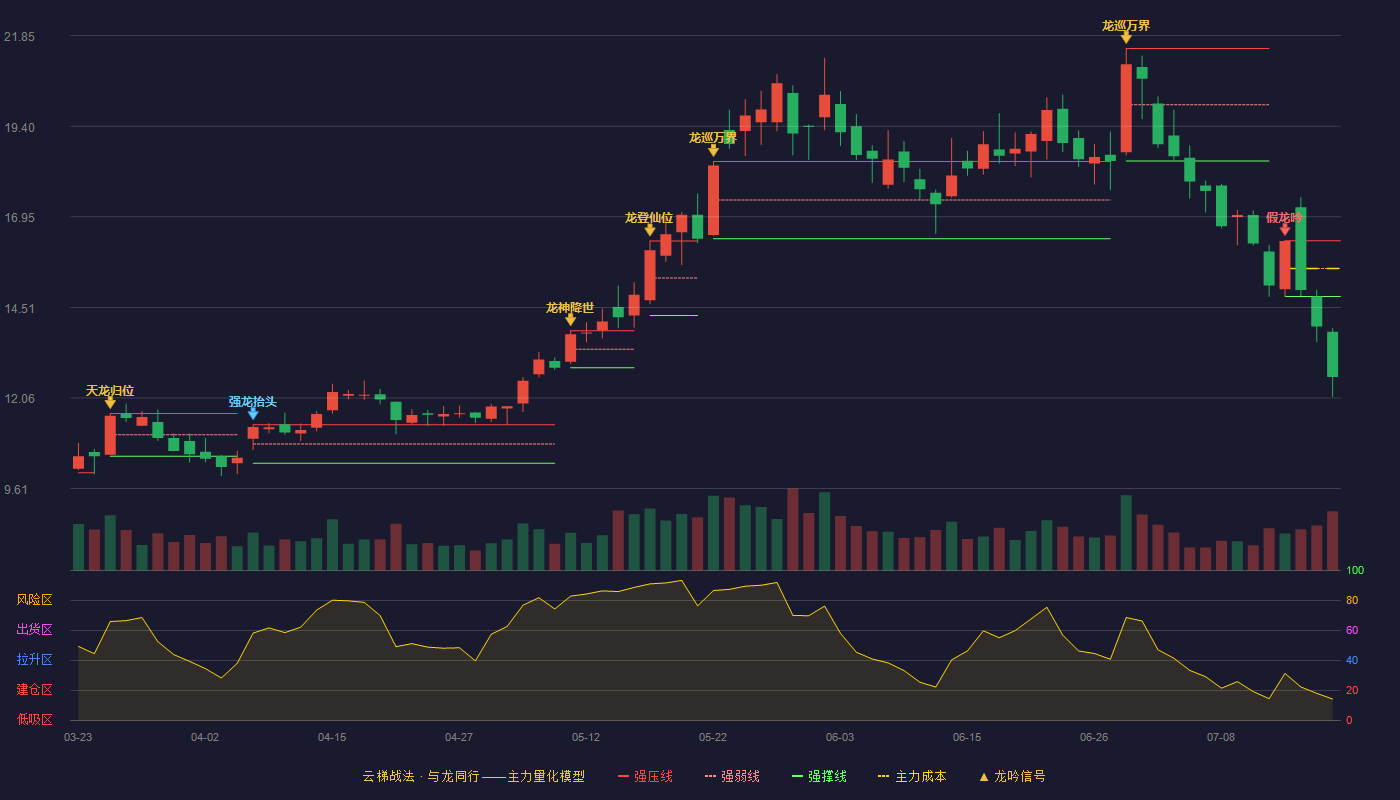Click the 04-15 date label
The height and width of the screenshot is (800, 1400).
click(332, 737)
